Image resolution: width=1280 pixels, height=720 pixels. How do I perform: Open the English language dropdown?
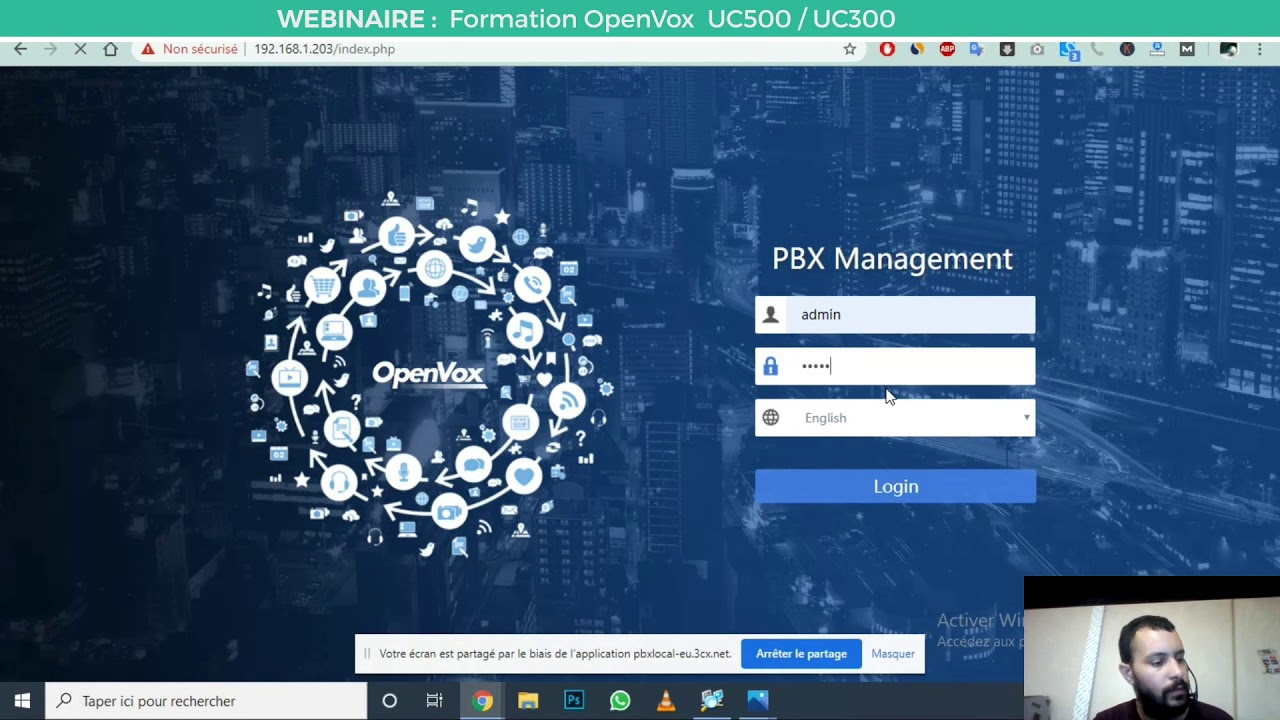pyautogui.click(x=895, y=418)
